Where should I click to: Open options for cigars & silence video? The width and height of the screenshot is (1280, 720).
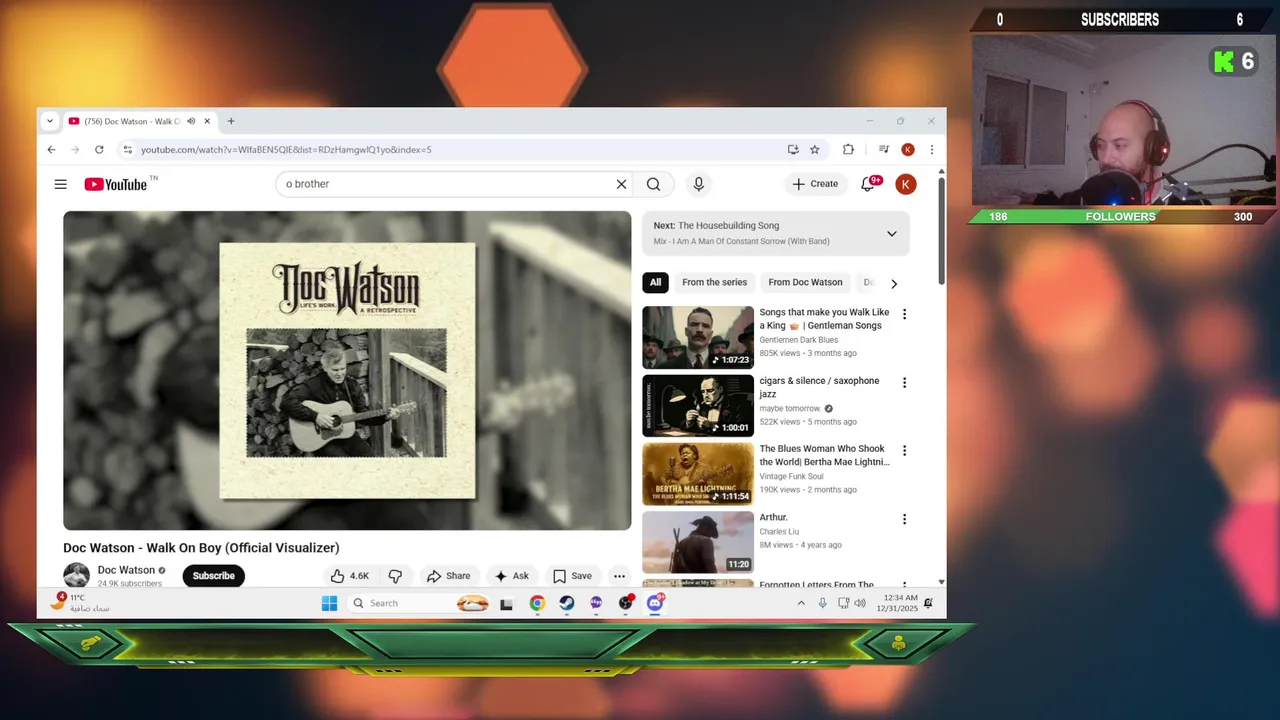coord(904,383)
